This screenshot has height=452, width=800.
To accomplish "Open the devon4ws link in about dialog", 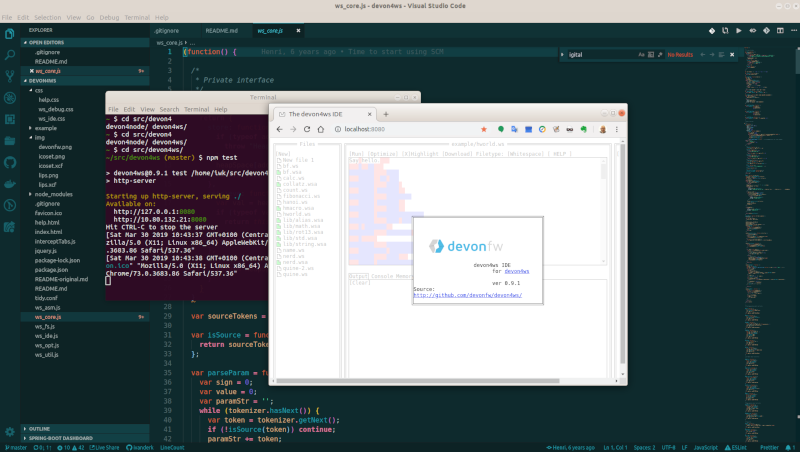I will tap(516, 271).
